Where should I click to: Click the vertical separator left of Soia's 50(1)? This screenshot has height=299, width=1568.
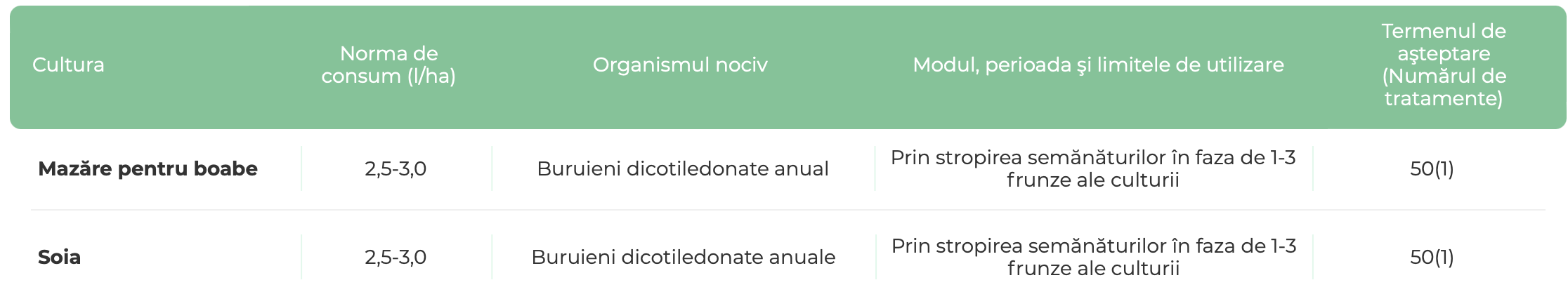(1313, 258)
